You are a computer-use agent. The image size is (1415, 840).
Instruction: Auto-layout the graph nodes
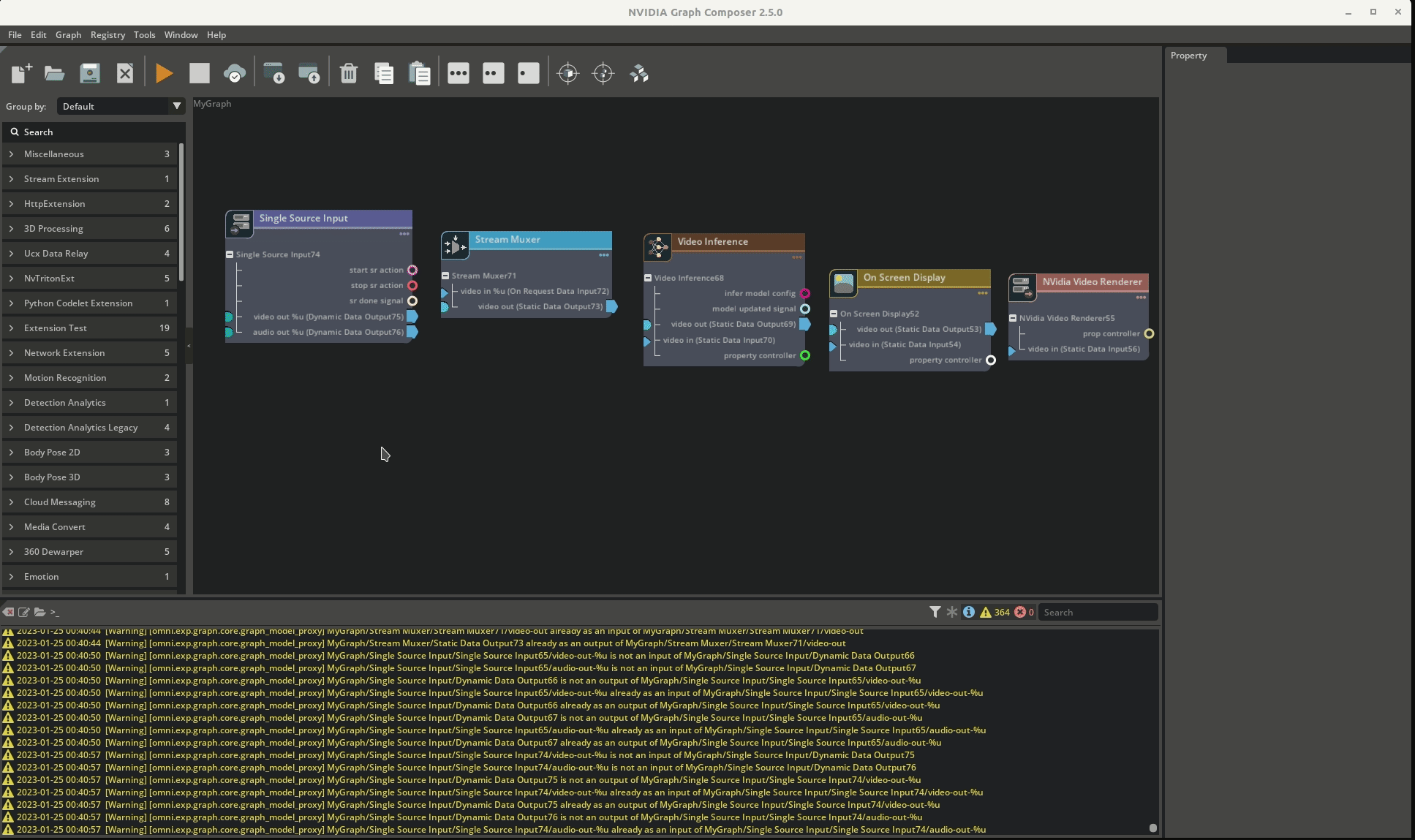point(638,73)
